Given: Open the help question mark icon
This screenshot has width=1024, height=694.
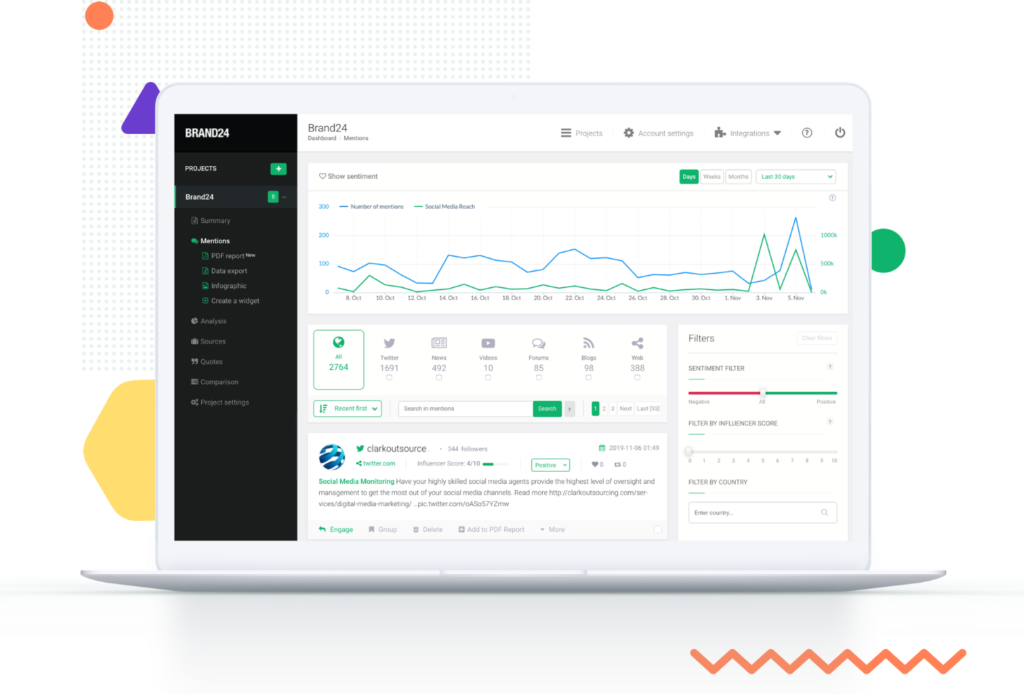Looking at the screenshot, I should (x=807, y=133).
